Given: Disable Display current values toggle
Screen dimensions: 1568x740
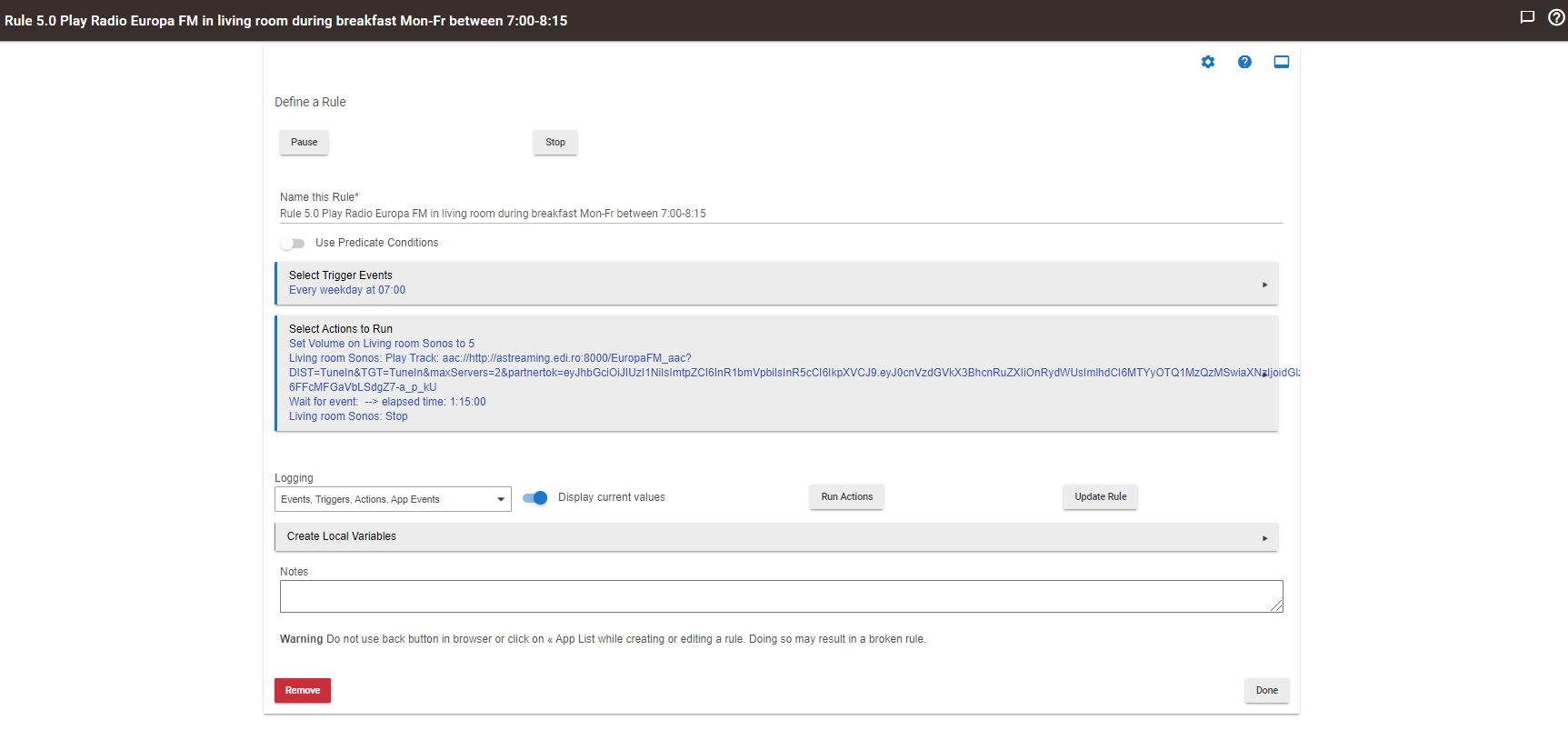Looking at the screenshot, I should tap(535, 497).
